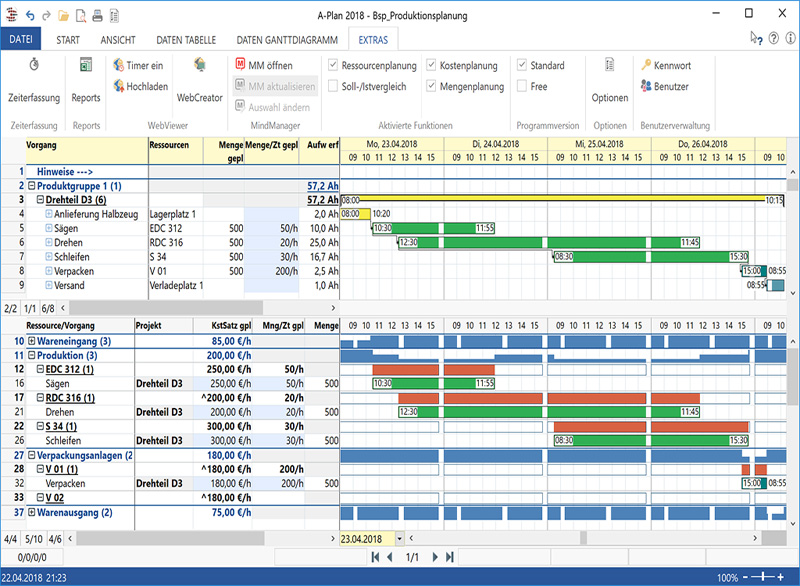Image resolution: width=800 pixels, height=586 pixels.
Task: Click the What's This help cursor icon
Action: (756, 38)
